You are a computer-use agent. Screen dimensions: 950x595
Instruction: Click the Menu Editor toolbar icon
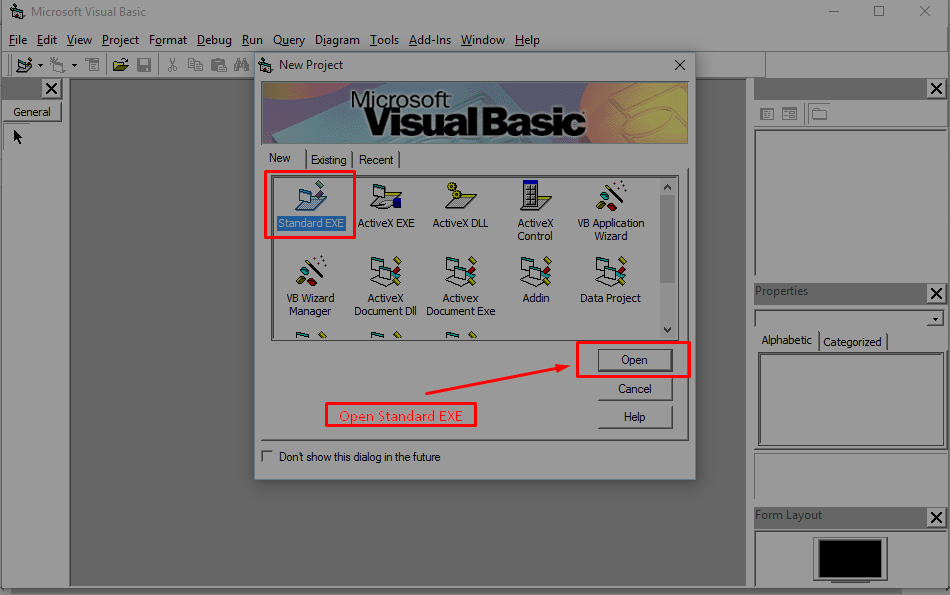coord(93,65)
